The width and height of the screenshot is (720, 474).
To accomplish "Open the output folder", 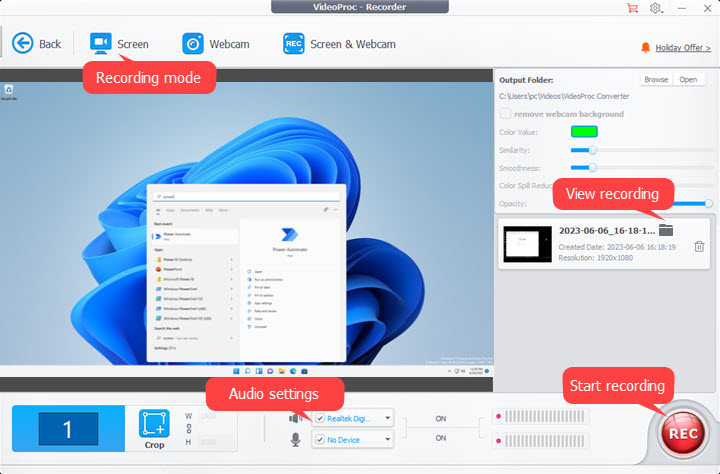I will [x=688, y=79].
